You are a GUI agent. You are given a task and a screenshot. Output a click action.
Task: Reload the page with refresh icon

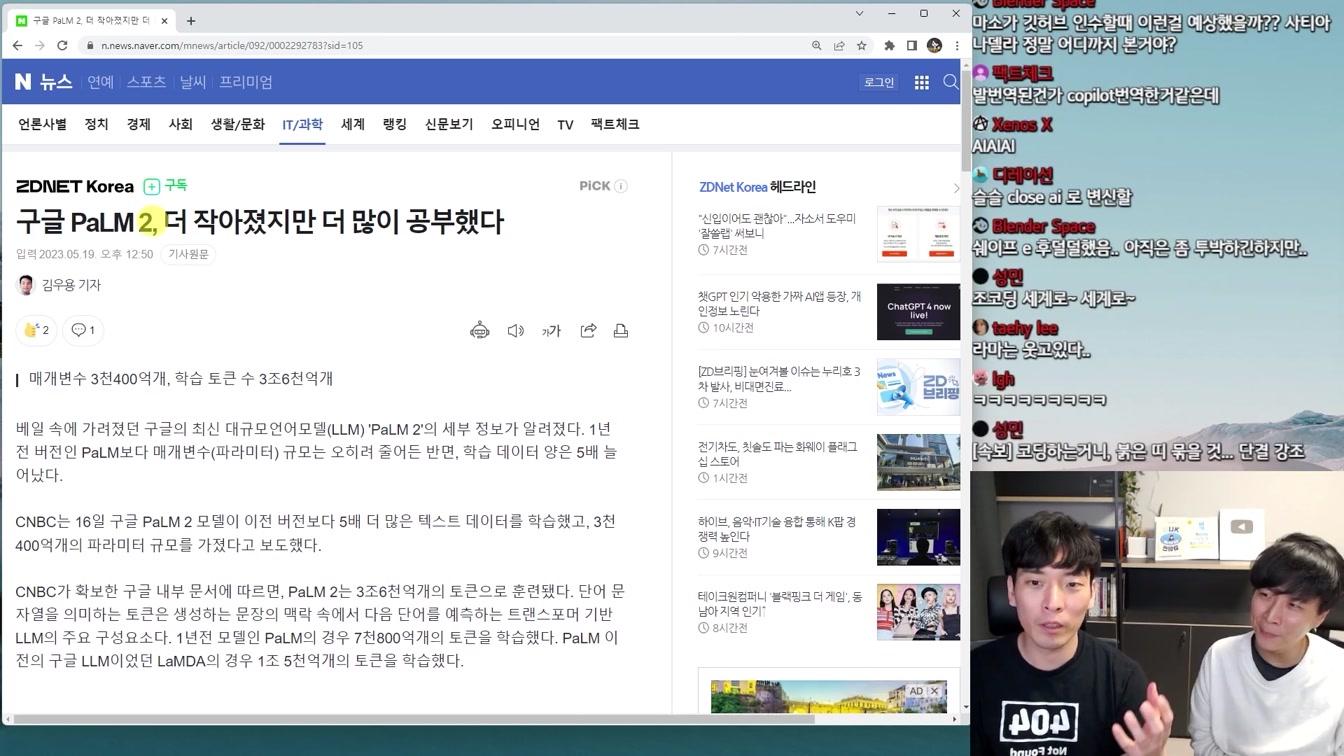click(x=62, y=45)
